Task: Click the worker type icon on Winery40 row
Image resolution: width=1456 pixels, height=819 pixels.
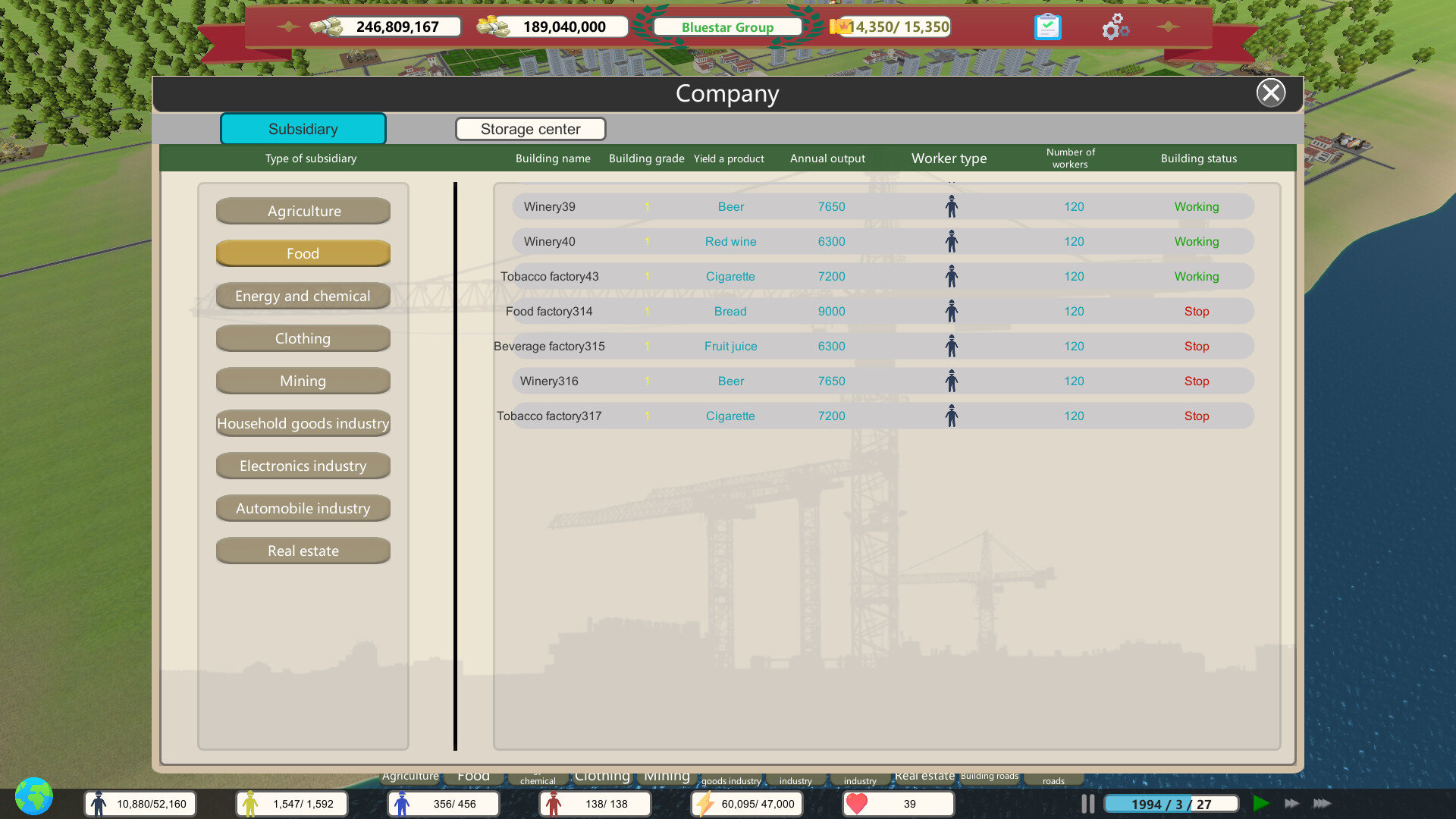Action: pos(951,240)
